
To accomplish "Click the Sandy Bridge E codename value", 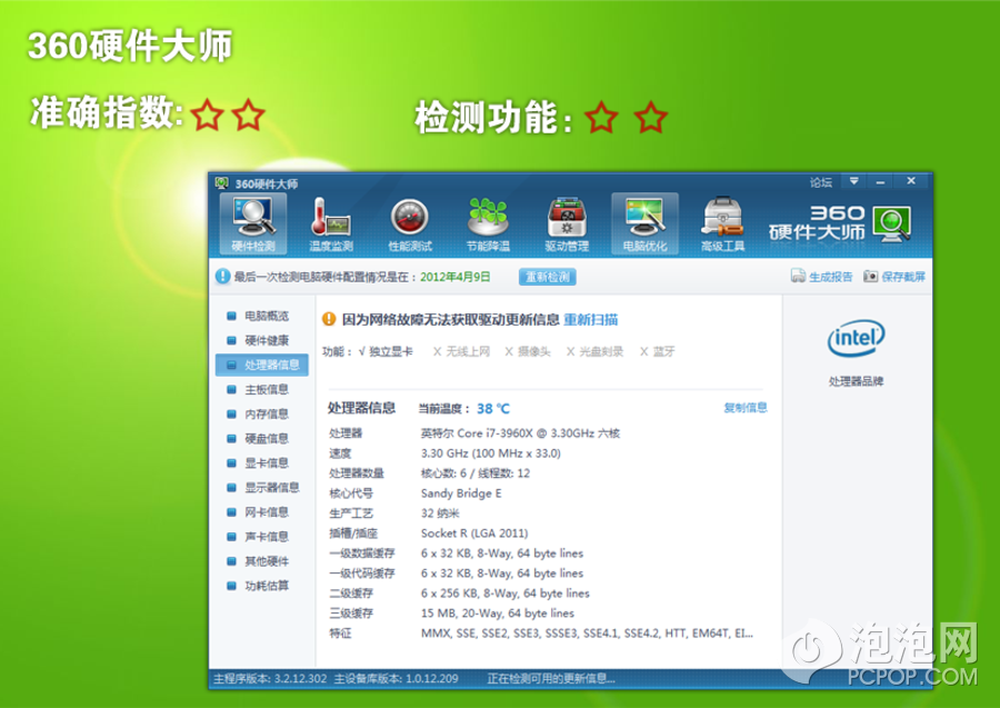I will (461, 493).
